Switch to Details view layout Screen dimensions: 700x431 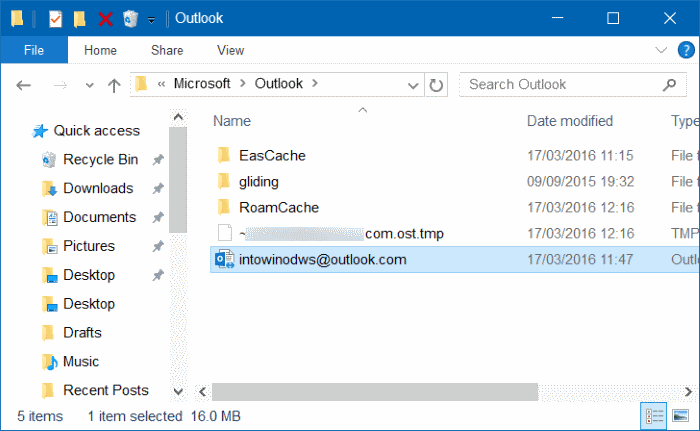pos(654,416)
